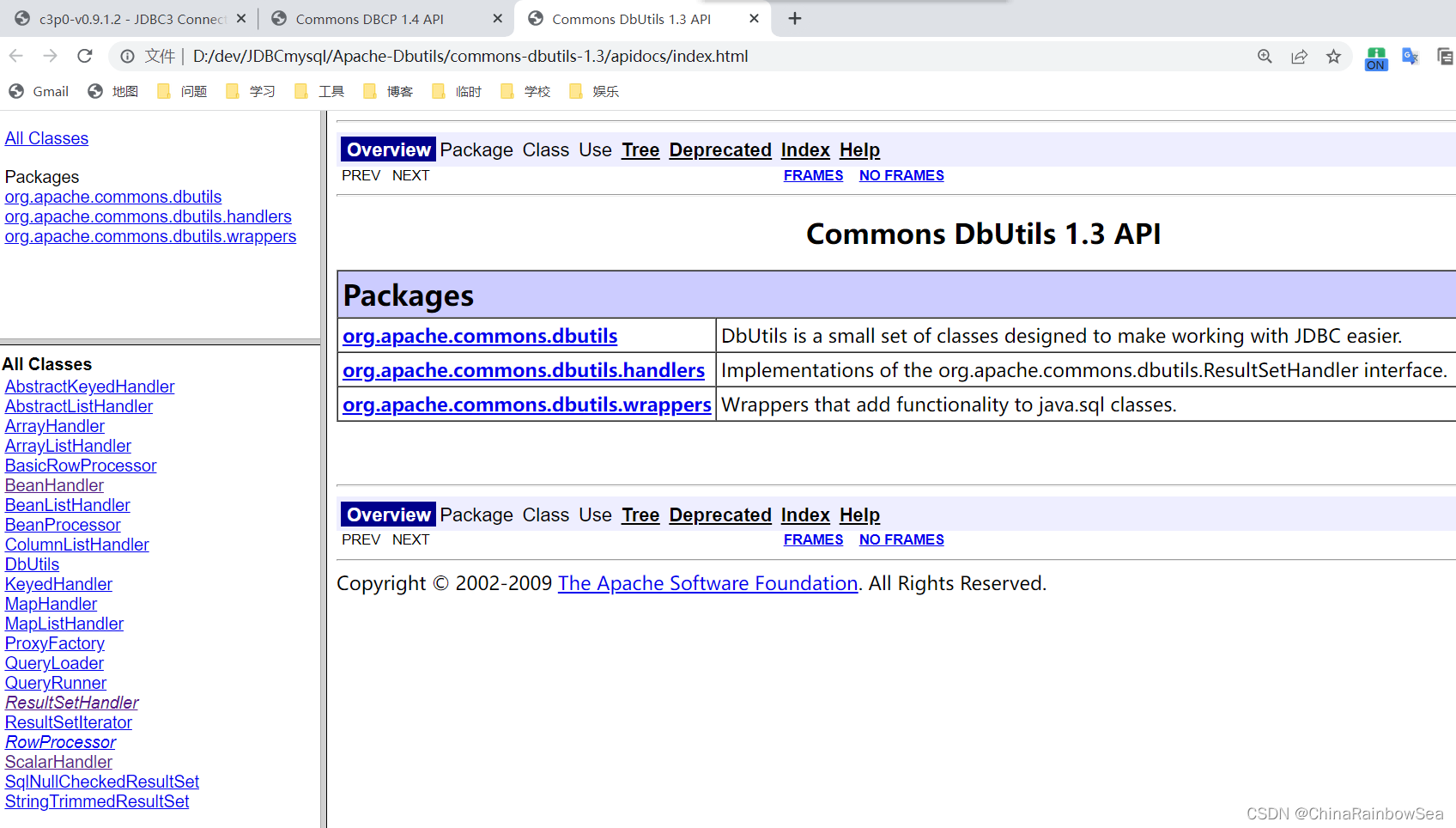Open the 工具 bookmark folder
The width and height of the screenshot is (1456, 828).
point(319,91)
